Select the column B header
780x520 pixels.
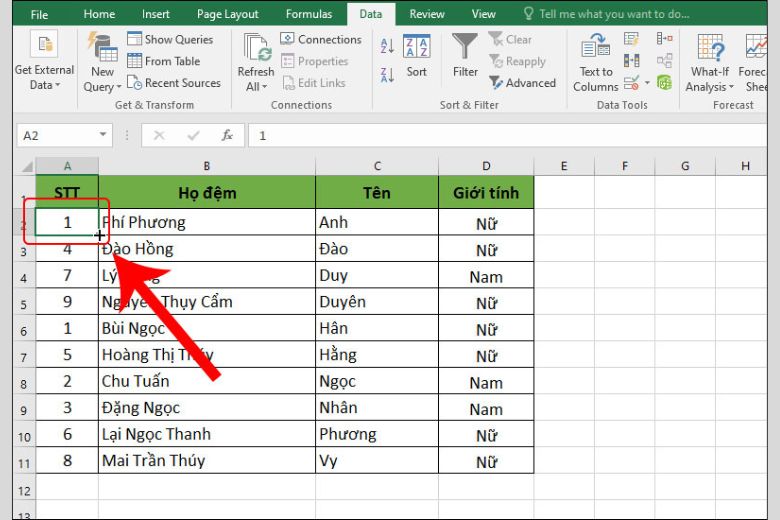(206, 166)
